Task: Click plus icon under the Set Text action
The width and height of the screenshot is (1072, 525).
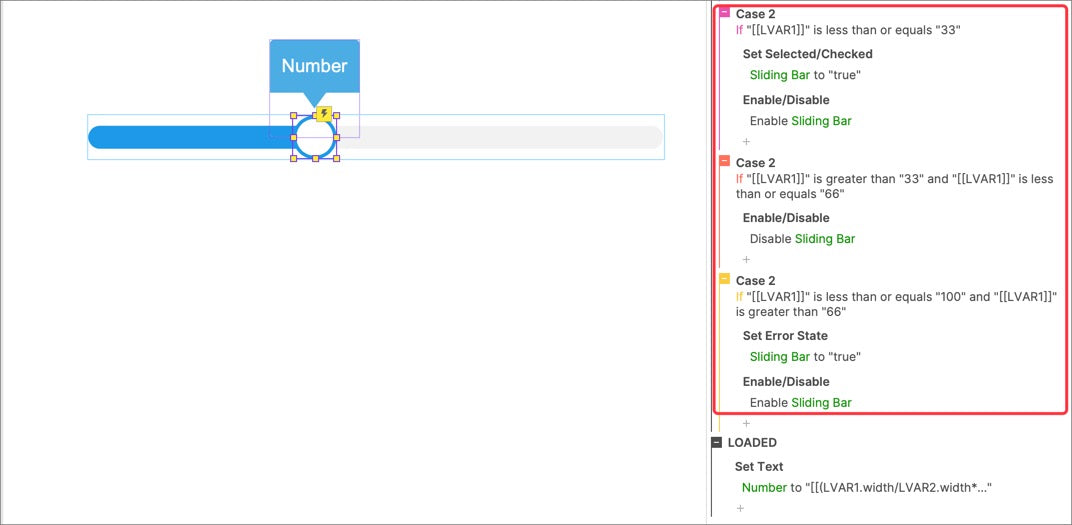Action: [x=739, y=508]
